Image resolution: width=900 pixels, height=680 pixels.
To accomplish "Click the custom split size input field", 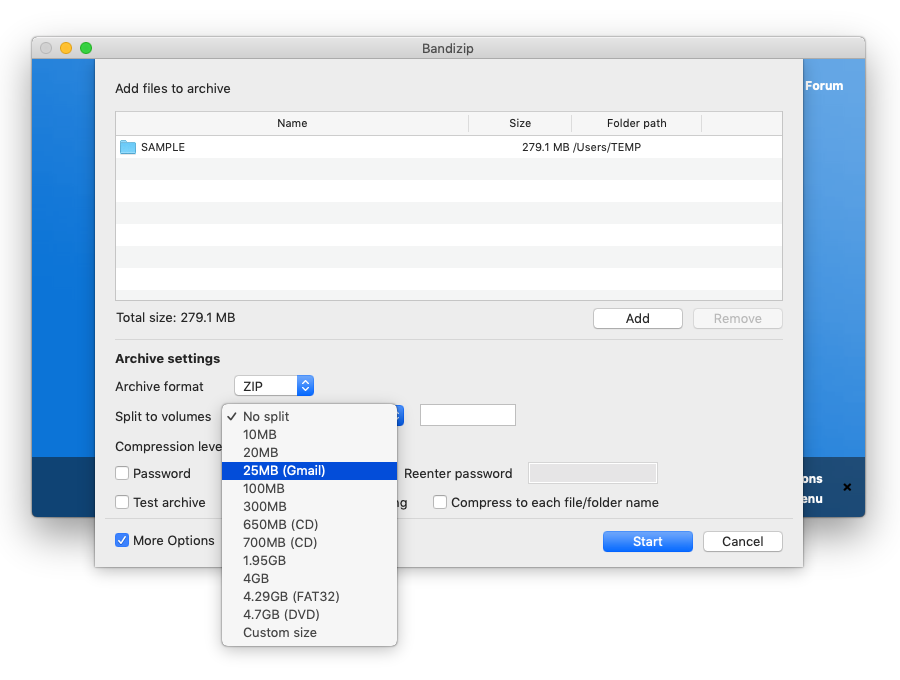I will [x=467, y=415].
